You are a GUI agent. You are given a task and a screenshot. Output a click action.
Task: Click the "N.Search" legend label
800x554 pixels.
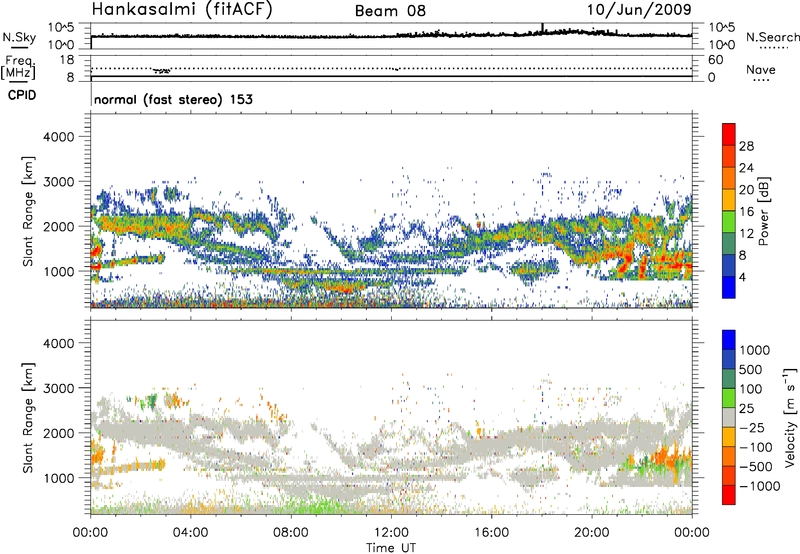[773, 37]
